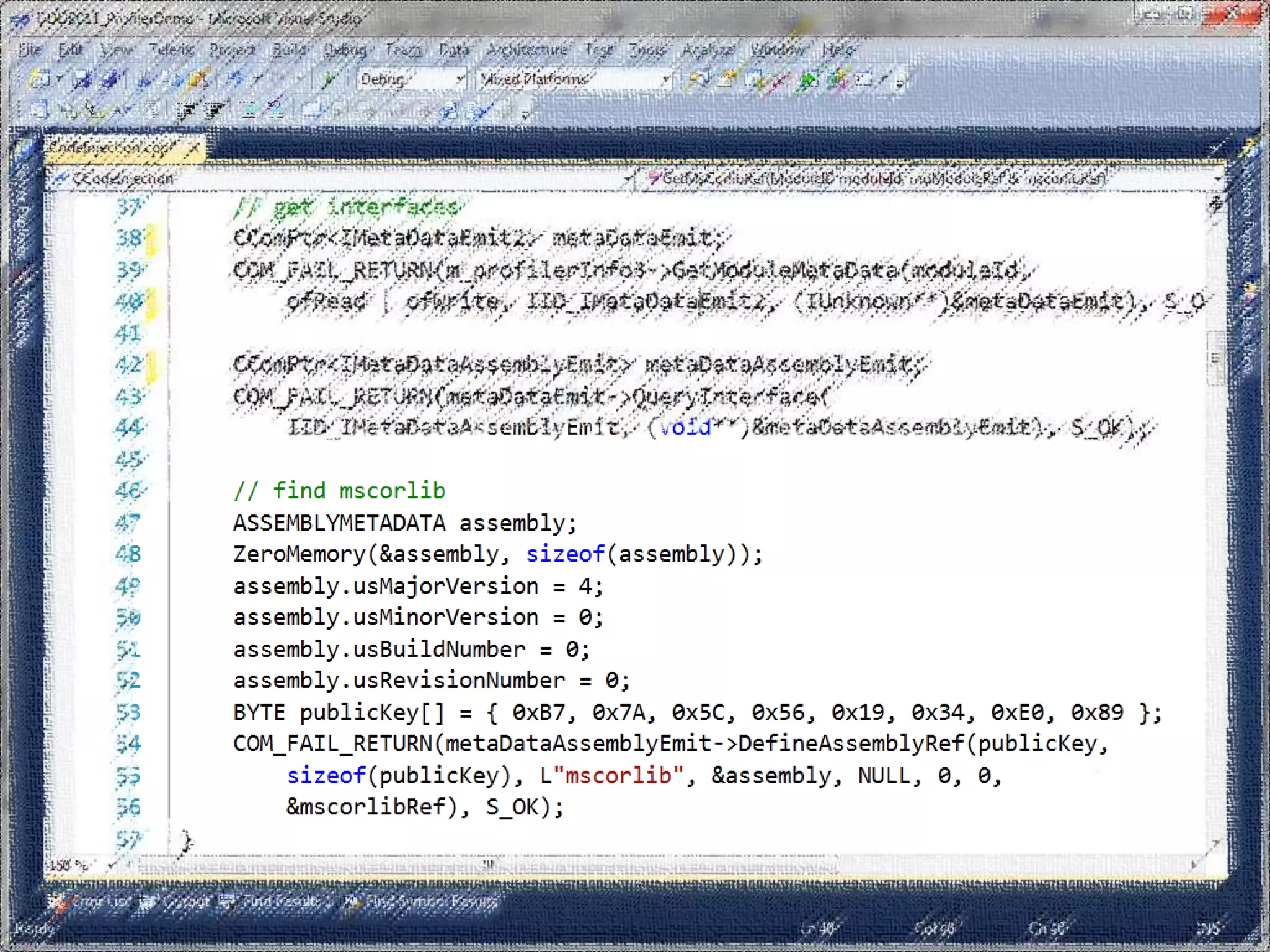
Task: Expand the GetMsCorlibRef member dropdown
Action: click(1217, 179)
